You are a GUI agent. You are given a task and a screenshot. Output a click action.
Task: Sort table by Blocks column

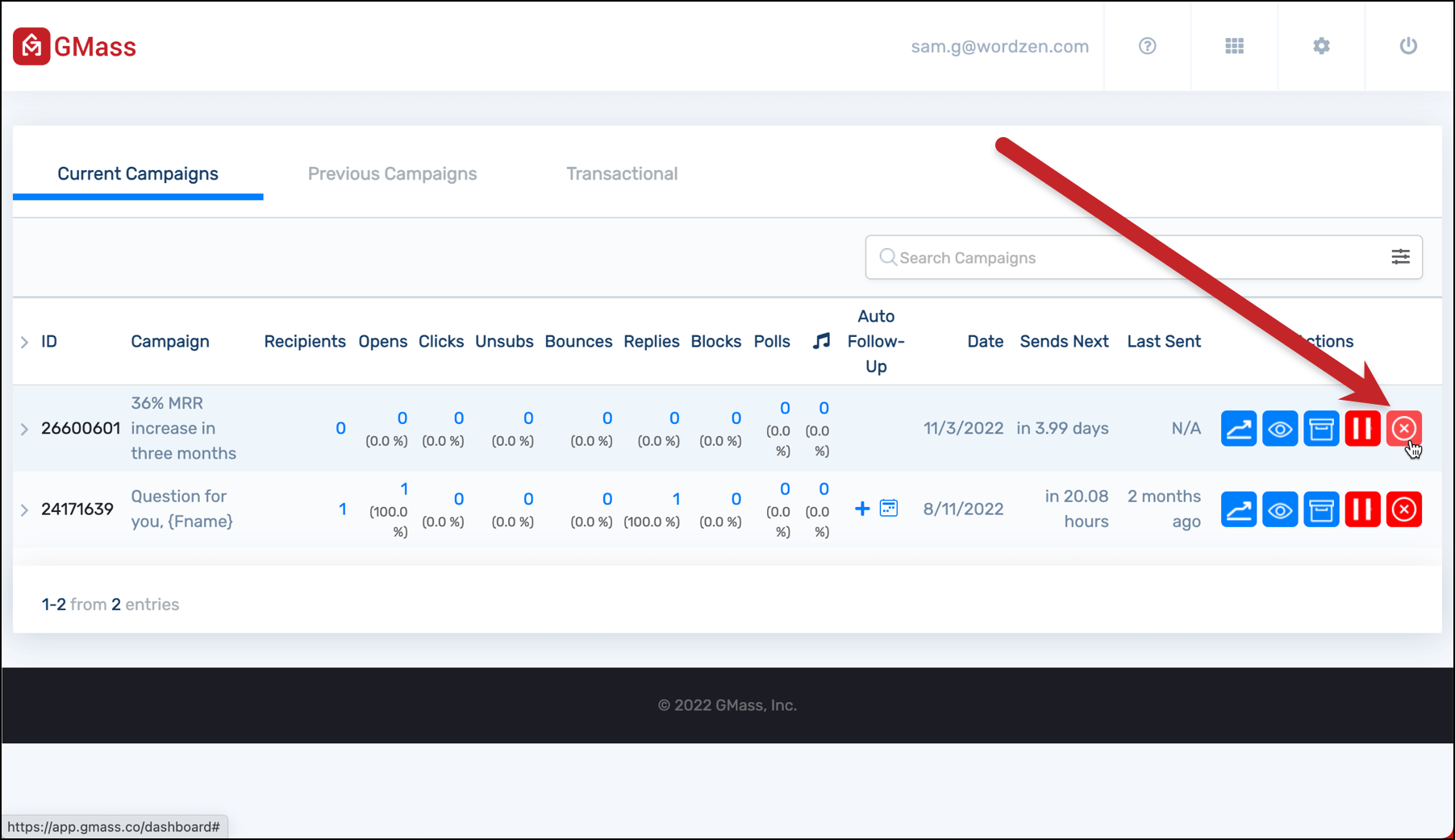tap(716, 341)
